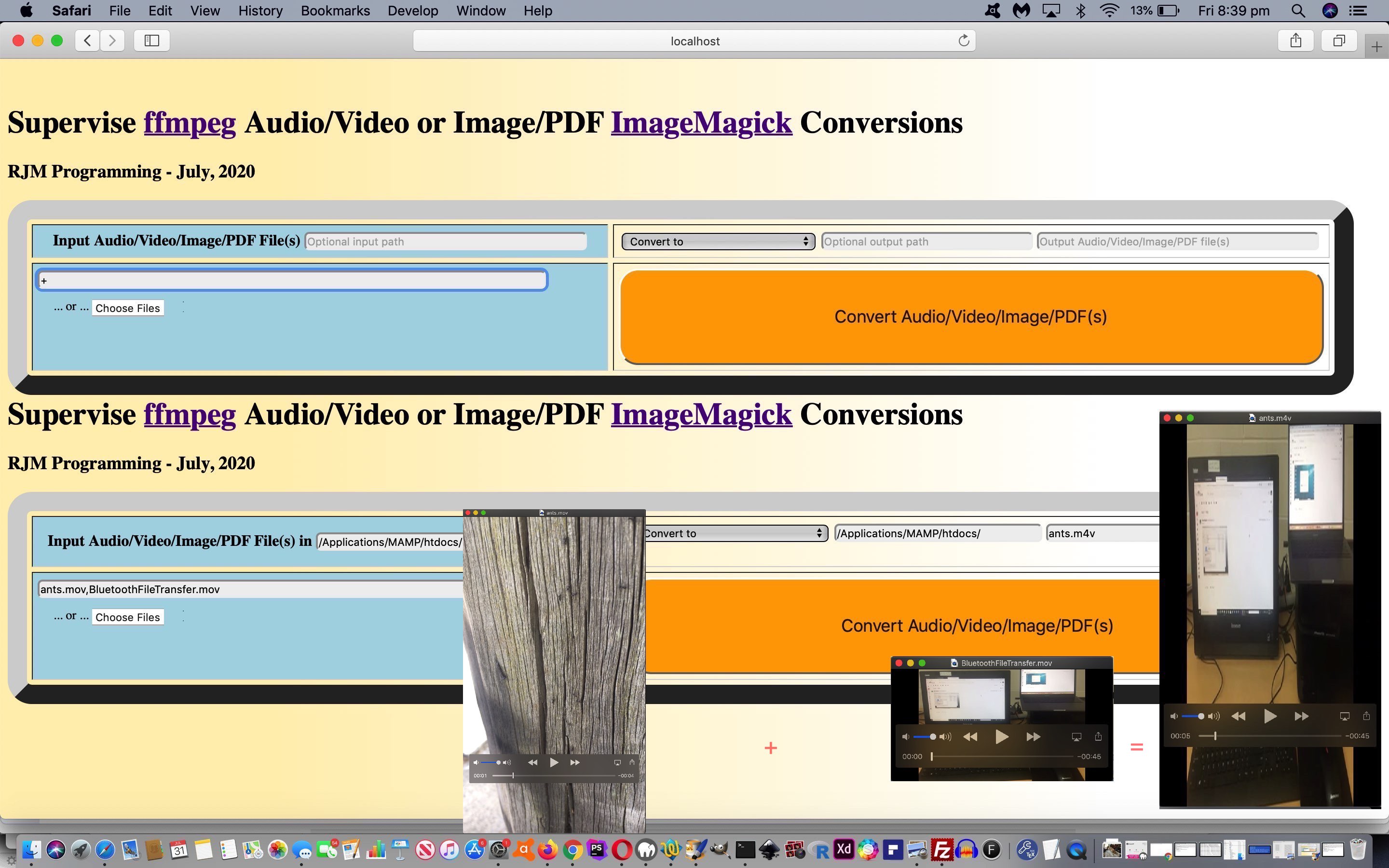Rewind the BluetoothFileTransfer.mov video
Viewport: 1389px width, 868px height.
coord(970,736)
